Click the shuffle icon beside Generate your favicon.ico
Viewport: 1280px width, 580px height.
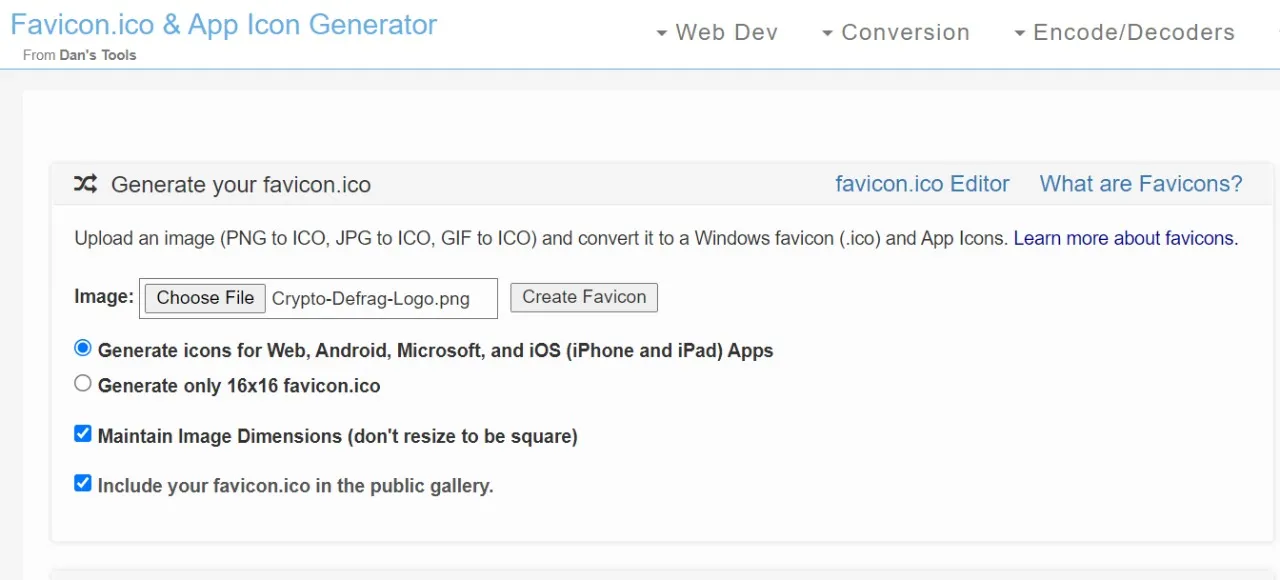tap(85, 184)
